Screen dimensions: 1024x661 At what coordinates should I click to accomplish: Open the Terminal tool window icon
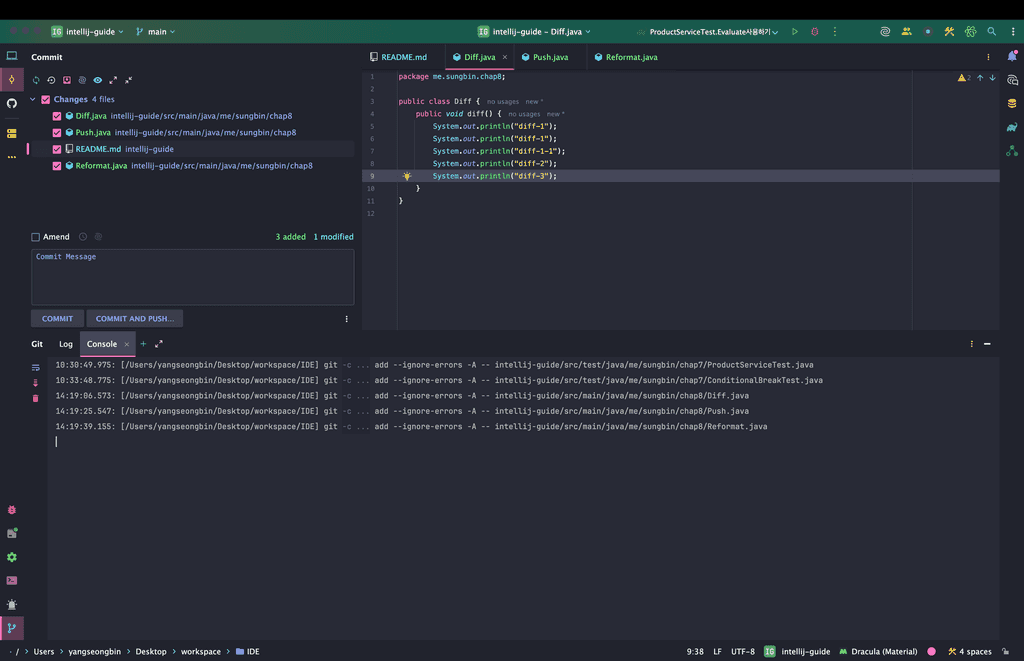tap(12, 580)
